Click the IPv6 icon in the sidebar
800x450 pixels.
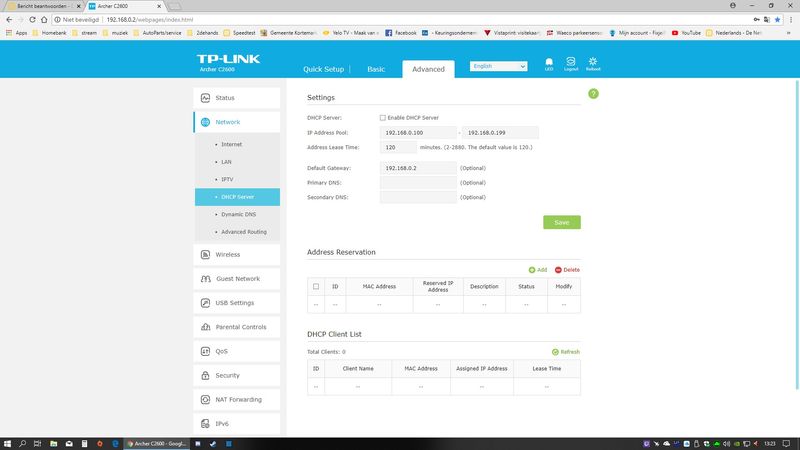pos(206,424)
